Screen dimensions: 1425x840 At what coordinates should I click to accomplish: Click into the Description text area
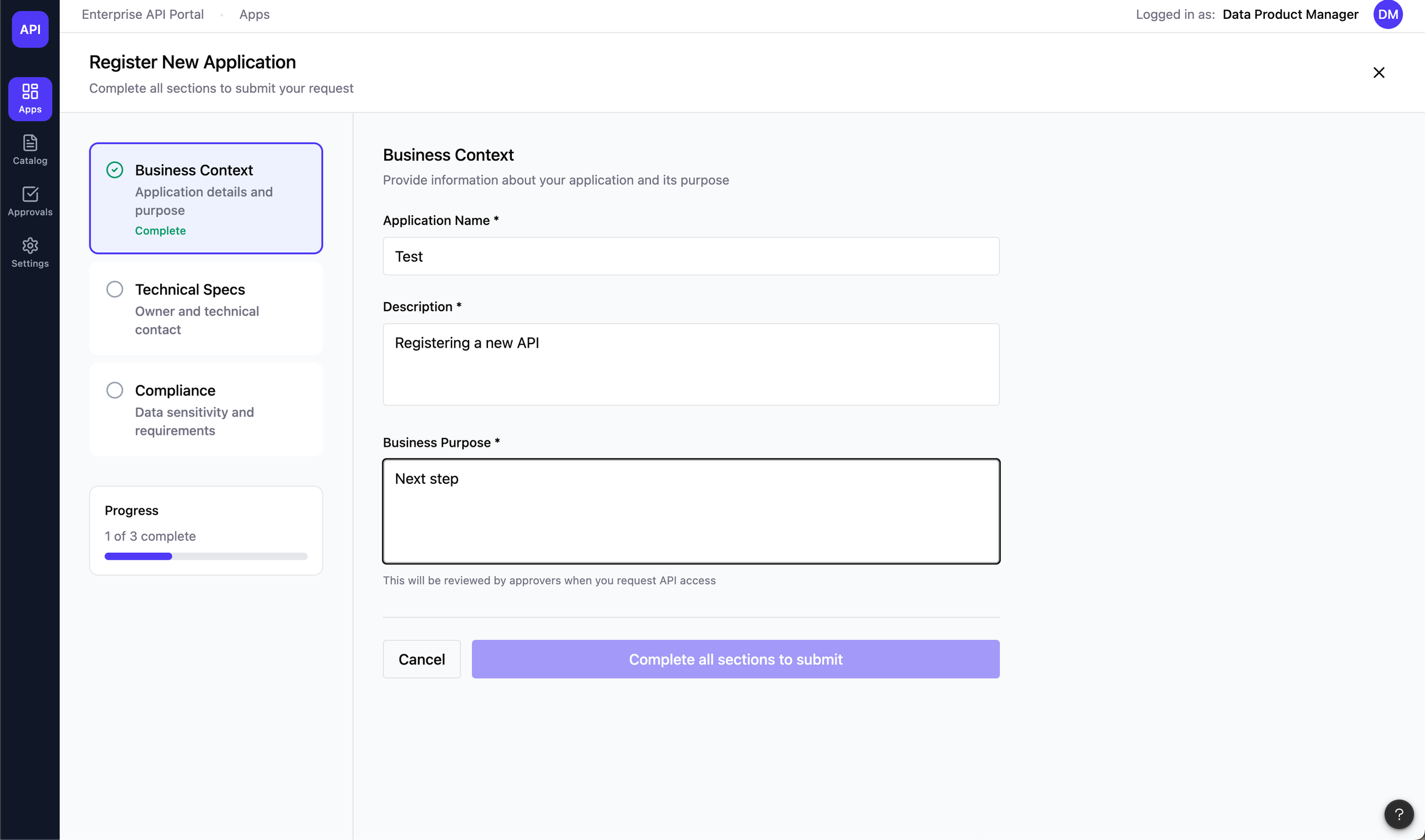pos(691,364)
